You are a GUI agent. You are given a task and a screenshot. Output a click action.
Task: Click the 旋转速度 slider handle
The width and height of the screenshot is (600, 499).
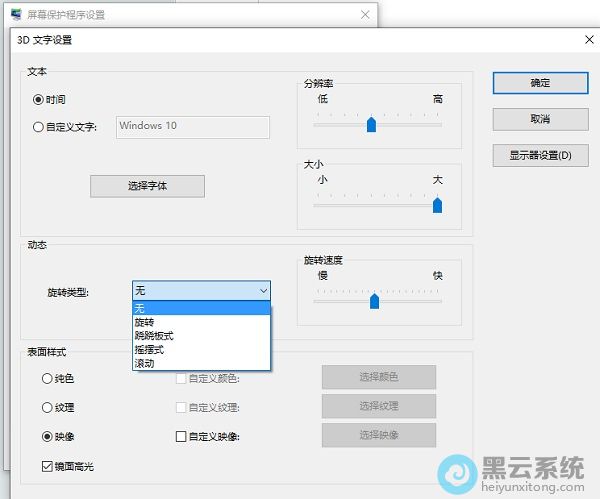[374, 301]
